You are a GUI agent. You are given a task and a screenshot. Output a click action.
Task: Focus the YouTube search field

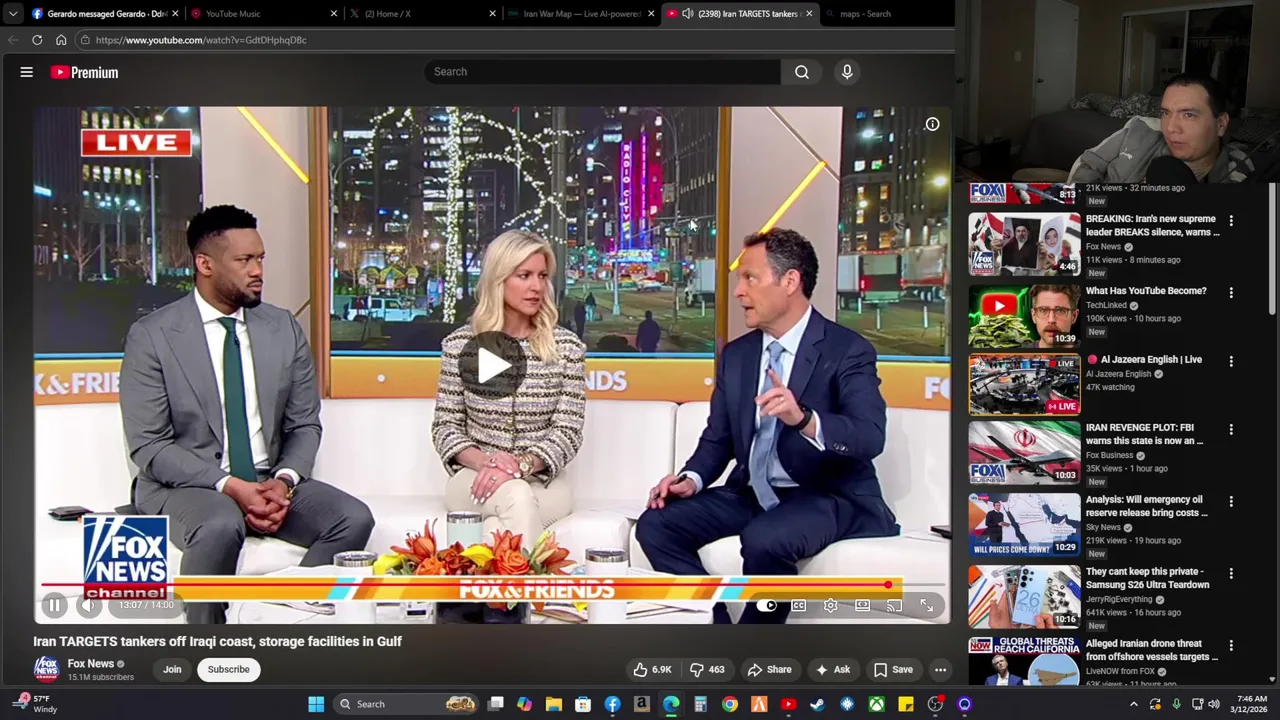click(x=603, y=72)
